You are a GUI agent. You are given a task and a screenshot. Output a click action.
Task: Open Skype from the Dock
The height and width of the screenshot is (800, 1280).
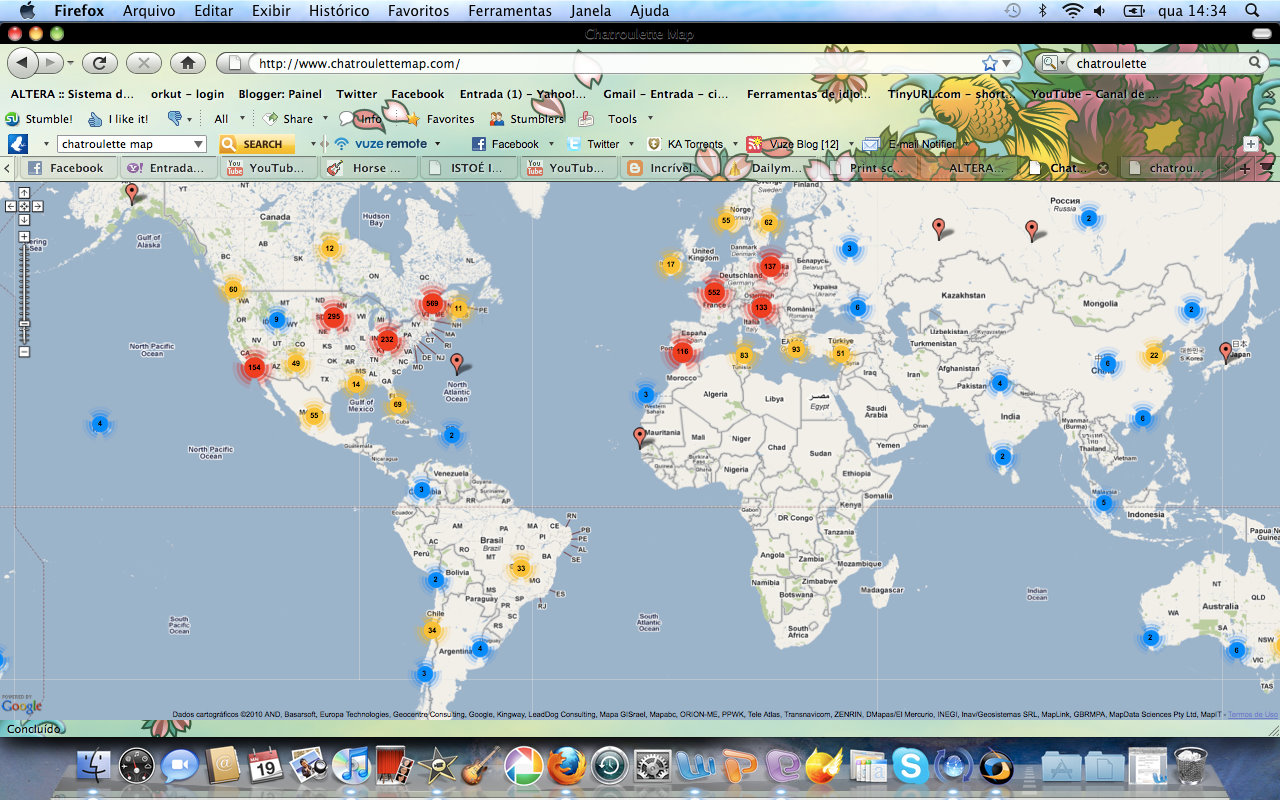(910, 766)
